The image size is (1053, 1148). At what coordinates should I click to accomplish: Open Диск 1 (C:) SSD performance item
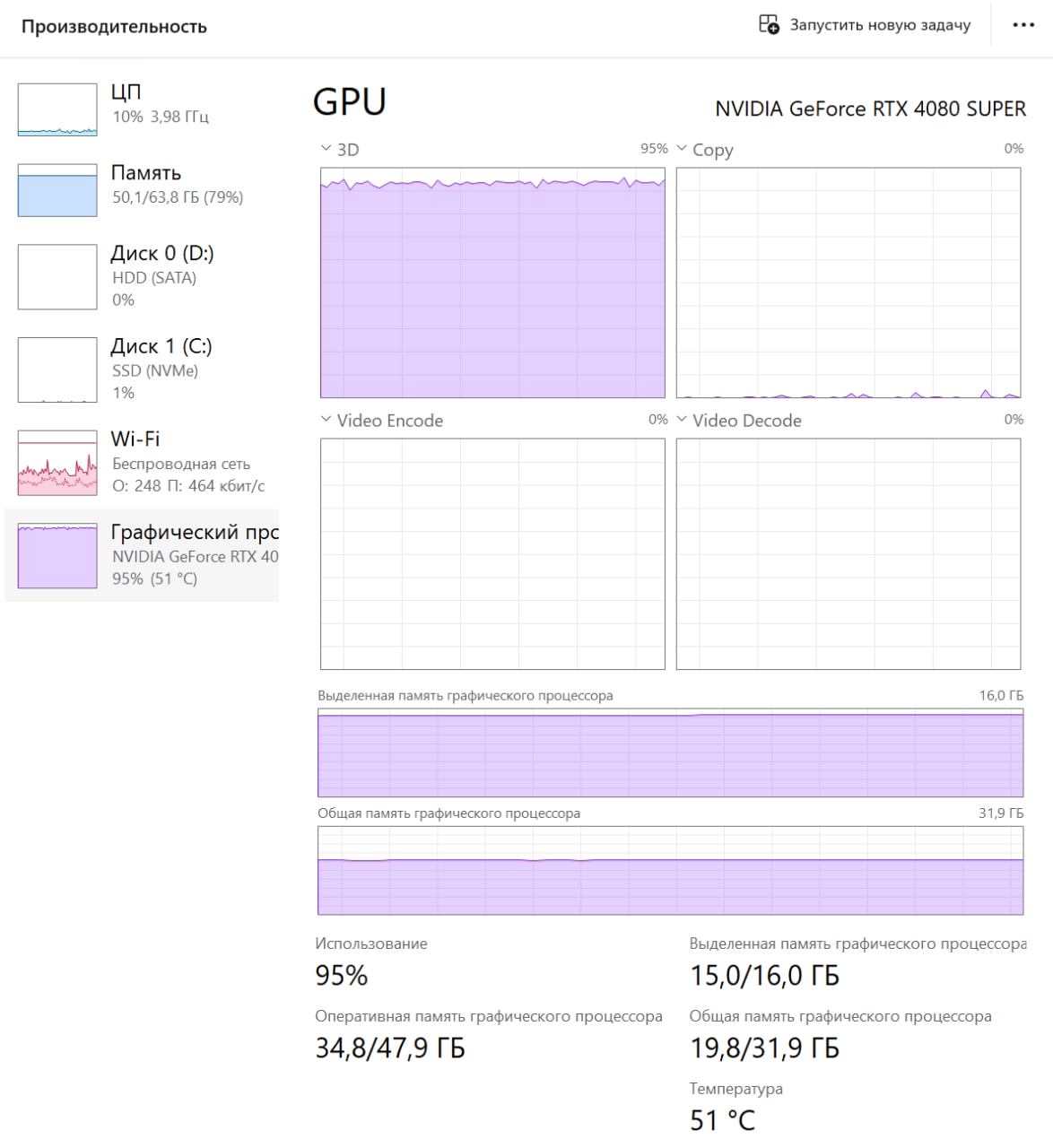click(142, 370)
